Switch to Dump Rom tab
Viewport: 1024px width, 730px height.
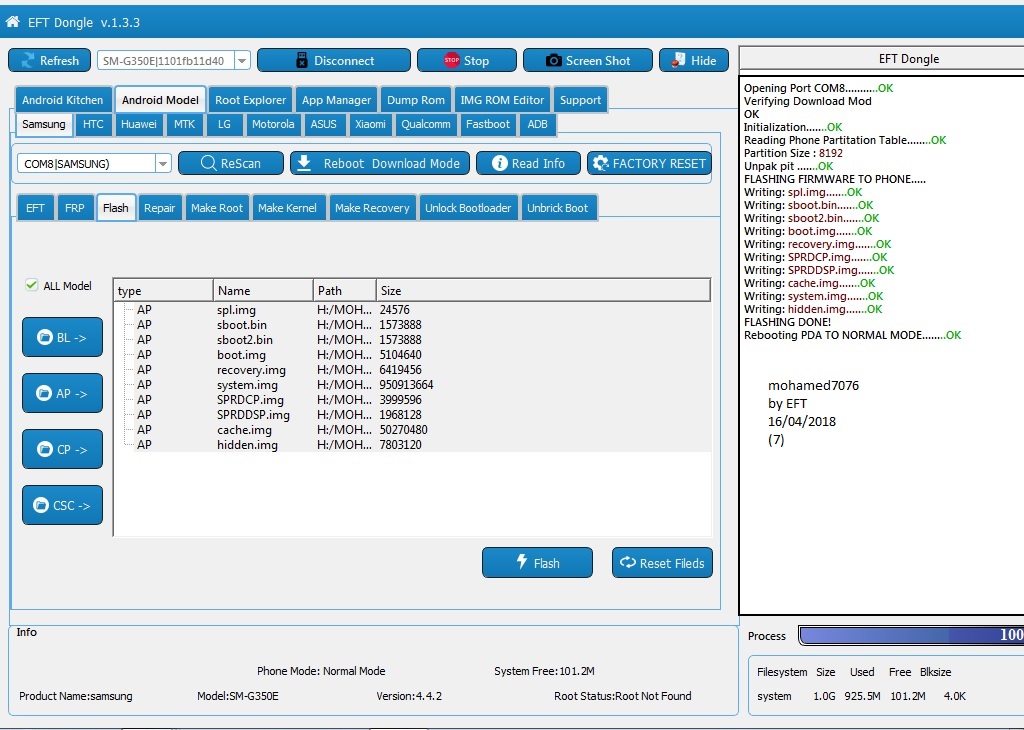tap(415, 100)
